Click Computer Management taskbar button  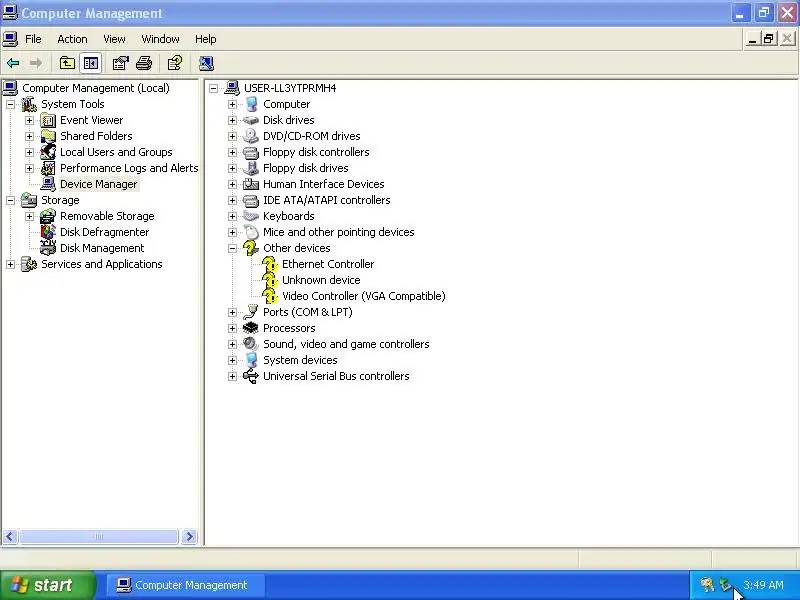pyautogui.click(x=186, y=585)
